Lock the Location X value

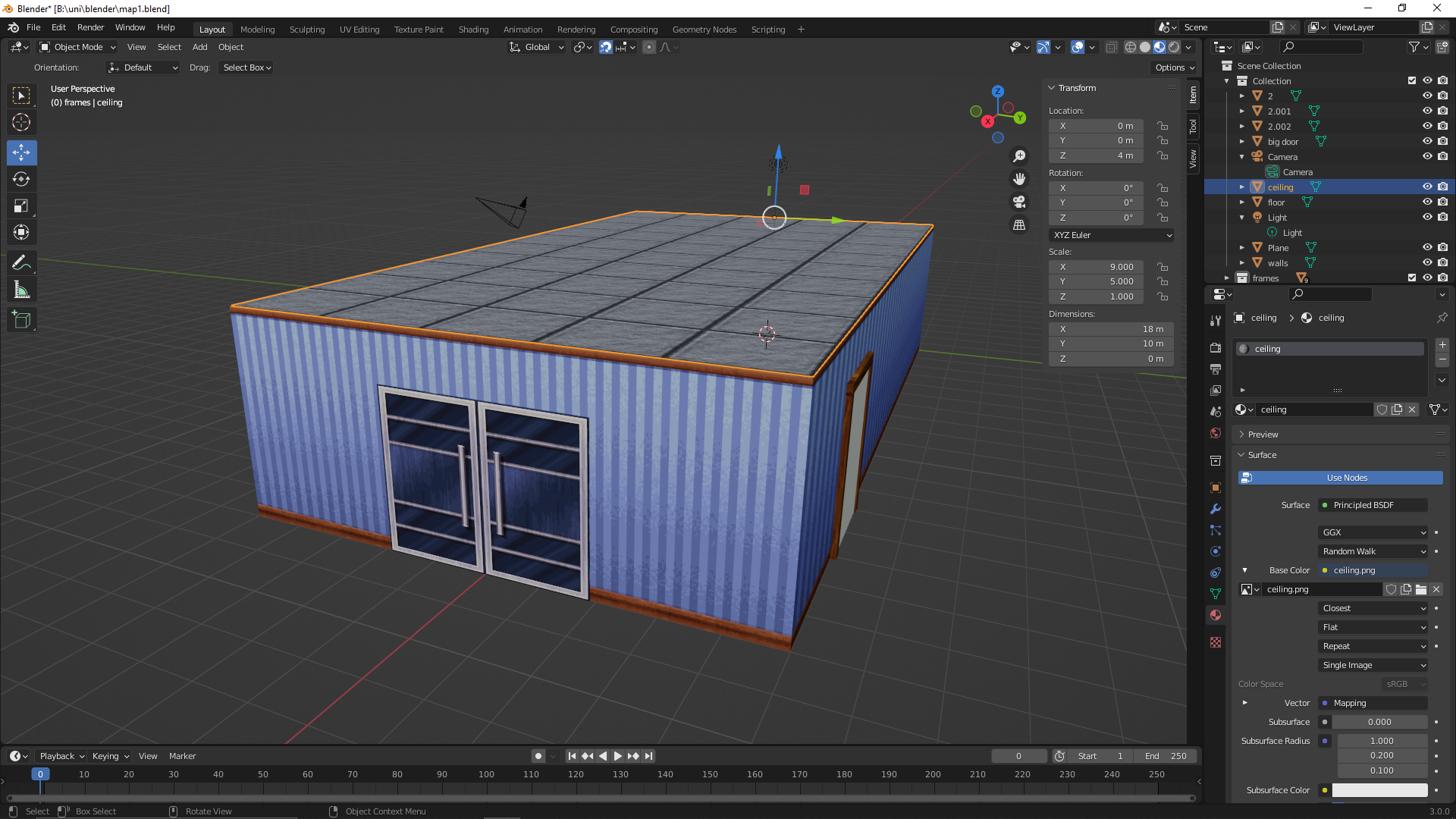[x=1163, y=126]
